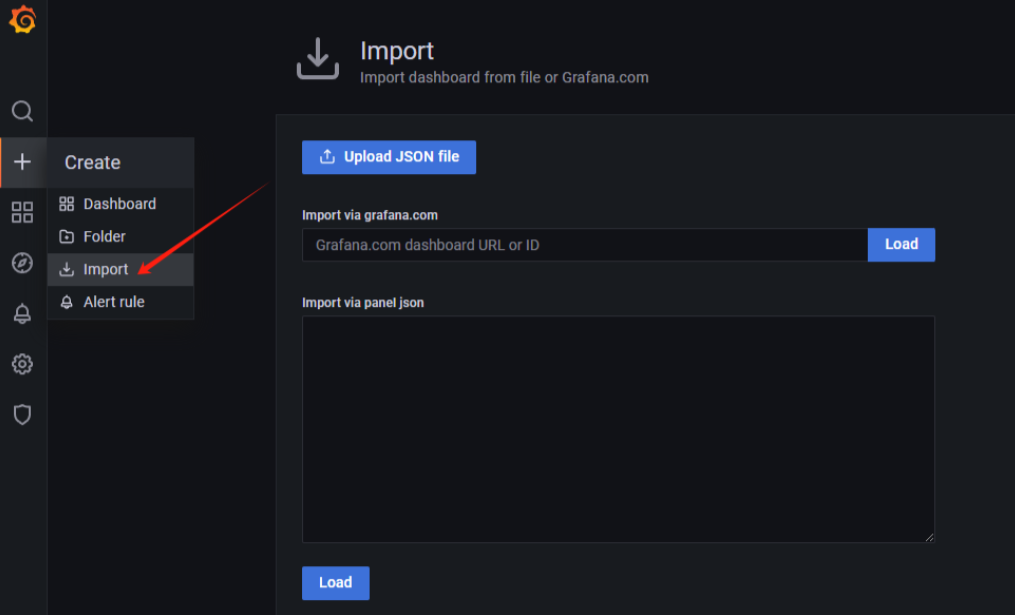Choose Import from the Create menu
The width and height of the screenshot is (1015, 615).
coord(120,269)
